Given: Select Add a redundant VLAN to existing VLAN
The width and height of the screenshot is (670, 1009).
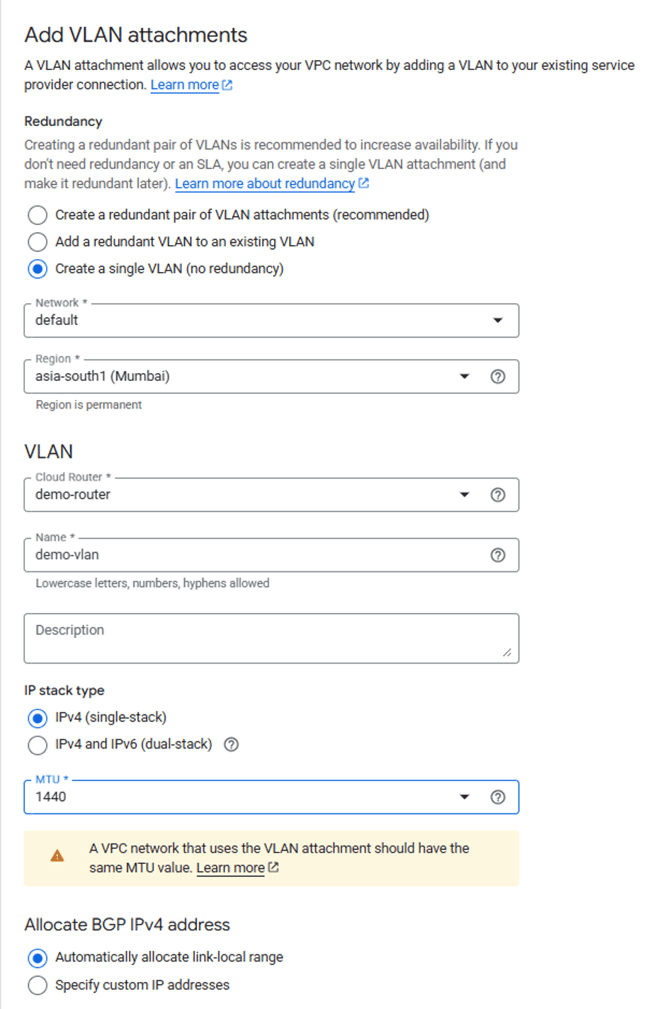Looking at the screenshot, I should click(37, 242).
